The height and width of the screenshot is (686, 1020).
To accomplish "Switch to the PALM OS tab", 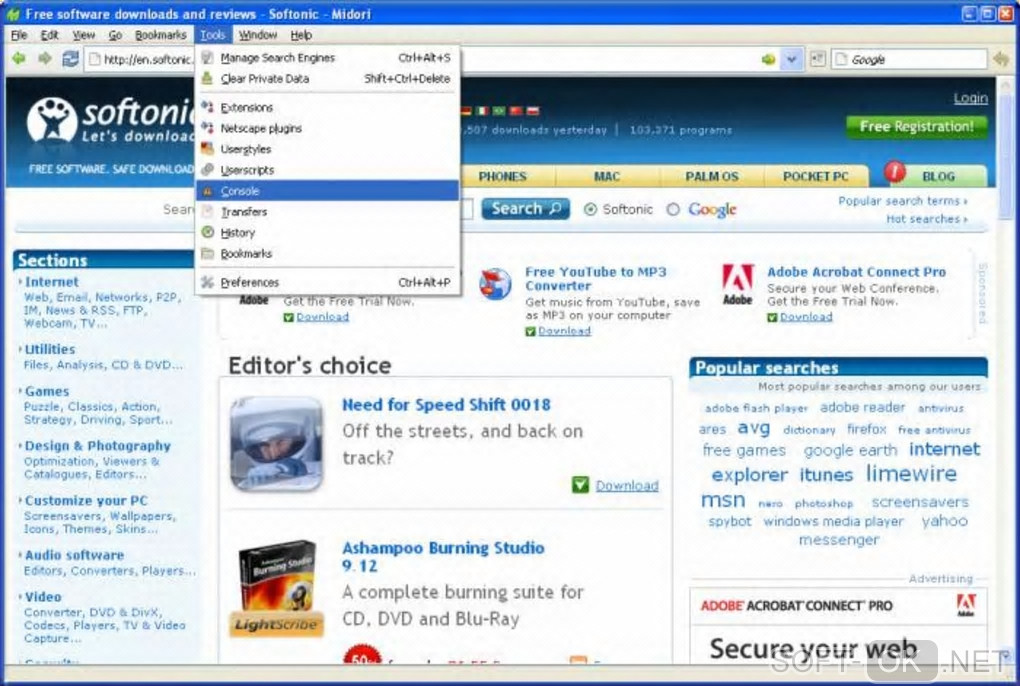I will (x=712, y=176).
